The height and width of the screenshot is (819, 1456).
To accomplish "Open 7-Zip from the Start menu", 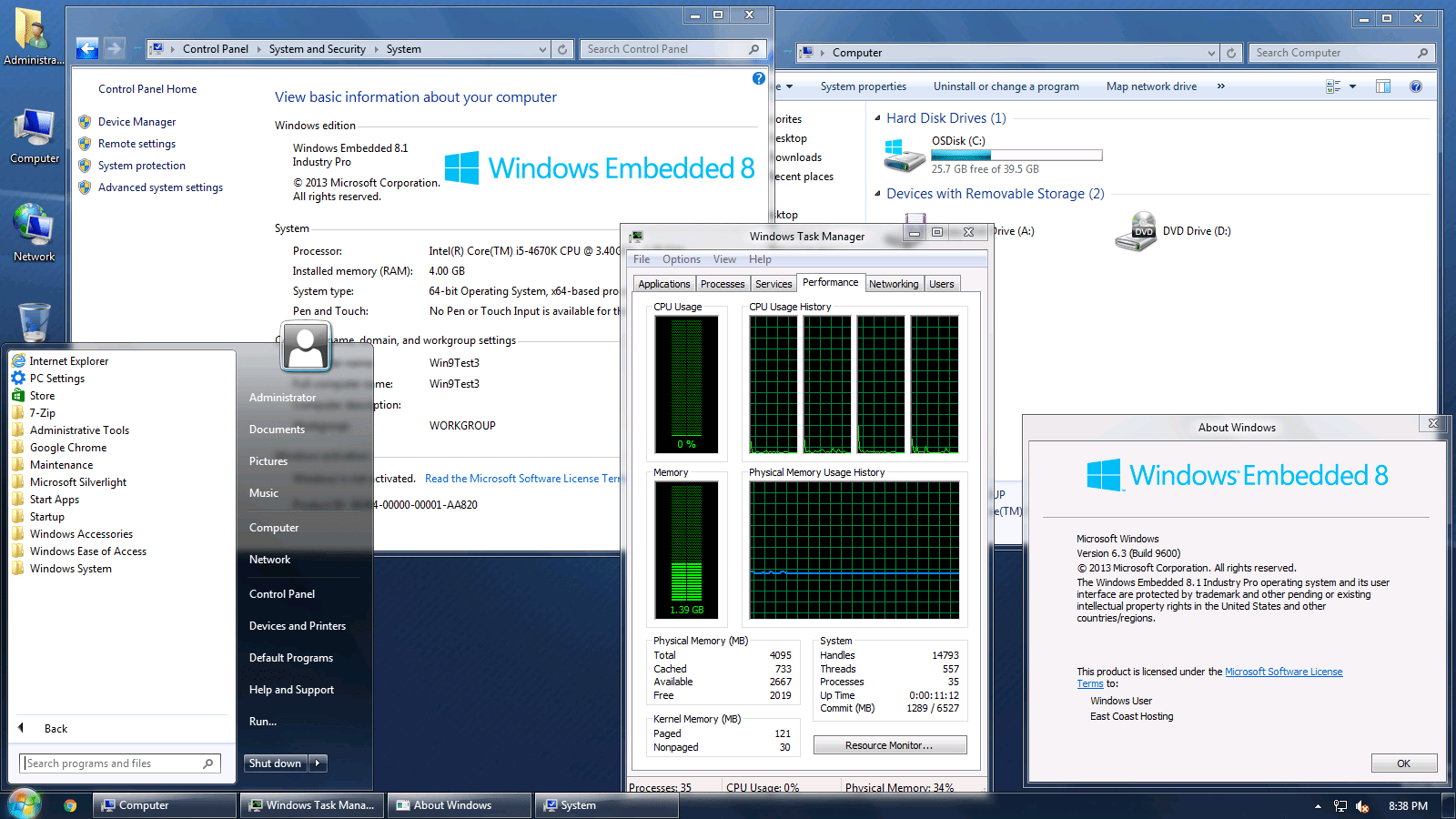I will pos(40,412).
